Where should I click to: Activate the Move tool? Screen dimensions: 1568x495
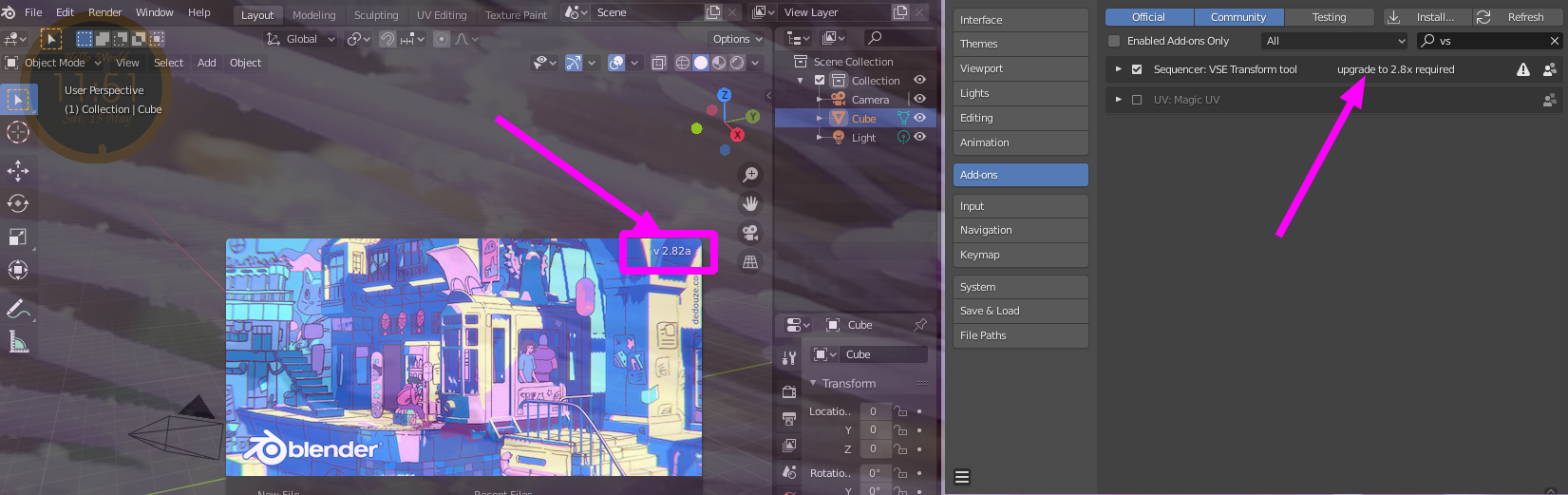pyautogui.click(x=19, y=171)
